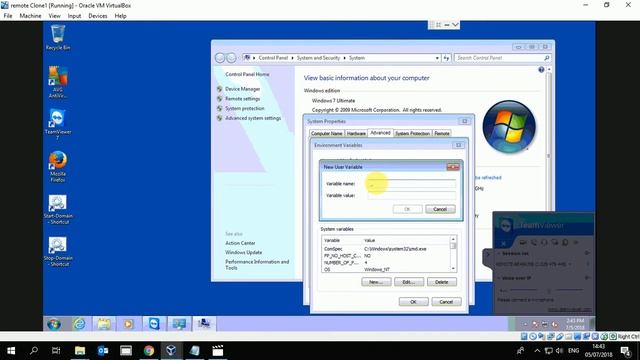Open the VirtualBox Help menu

[120, 16]
